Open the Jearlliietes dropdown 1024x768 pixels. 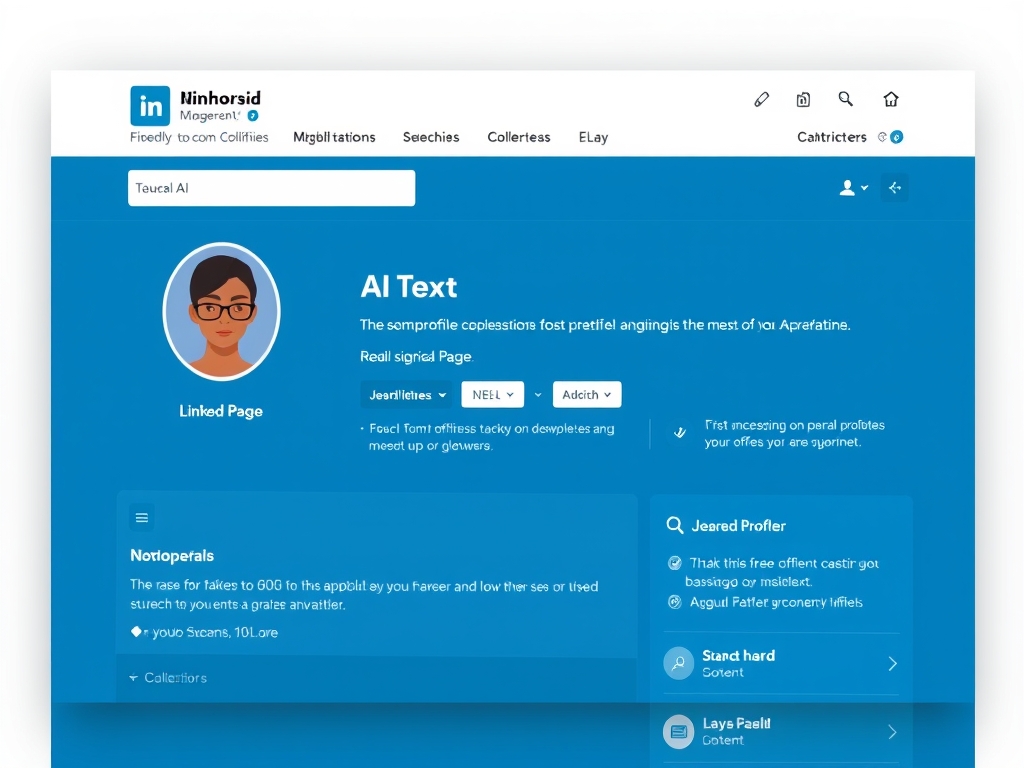point(407,395)
